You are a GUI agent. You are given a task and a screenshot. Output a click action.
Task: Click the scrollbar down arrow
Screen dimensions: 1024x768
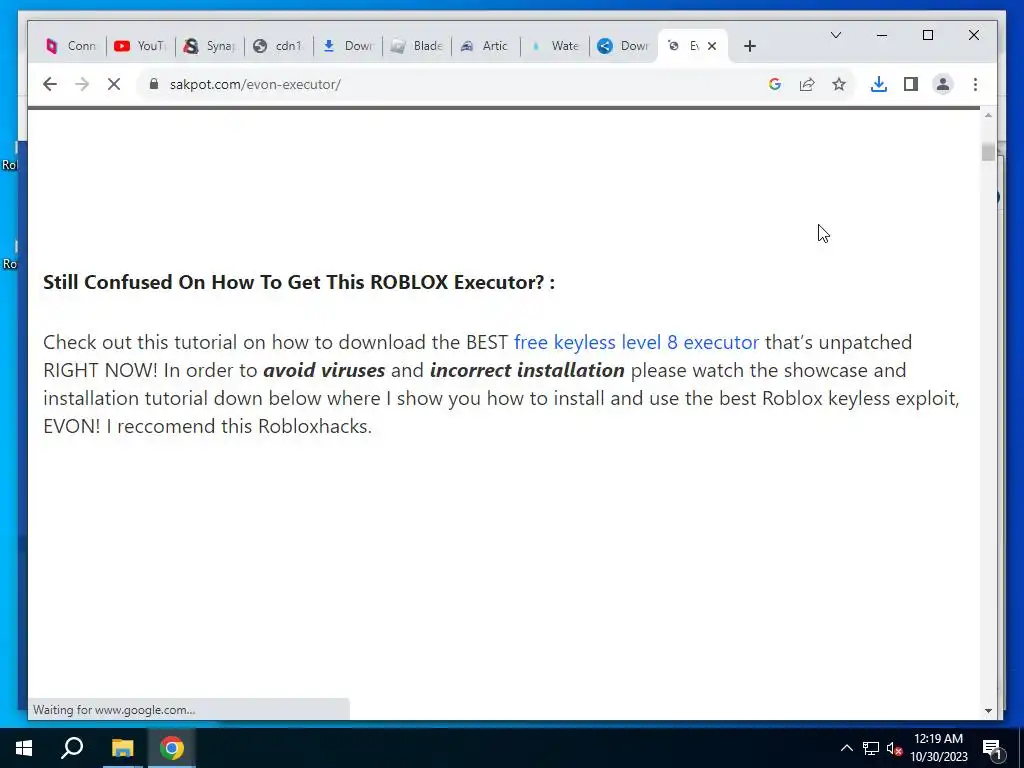[x=988, y=711]
